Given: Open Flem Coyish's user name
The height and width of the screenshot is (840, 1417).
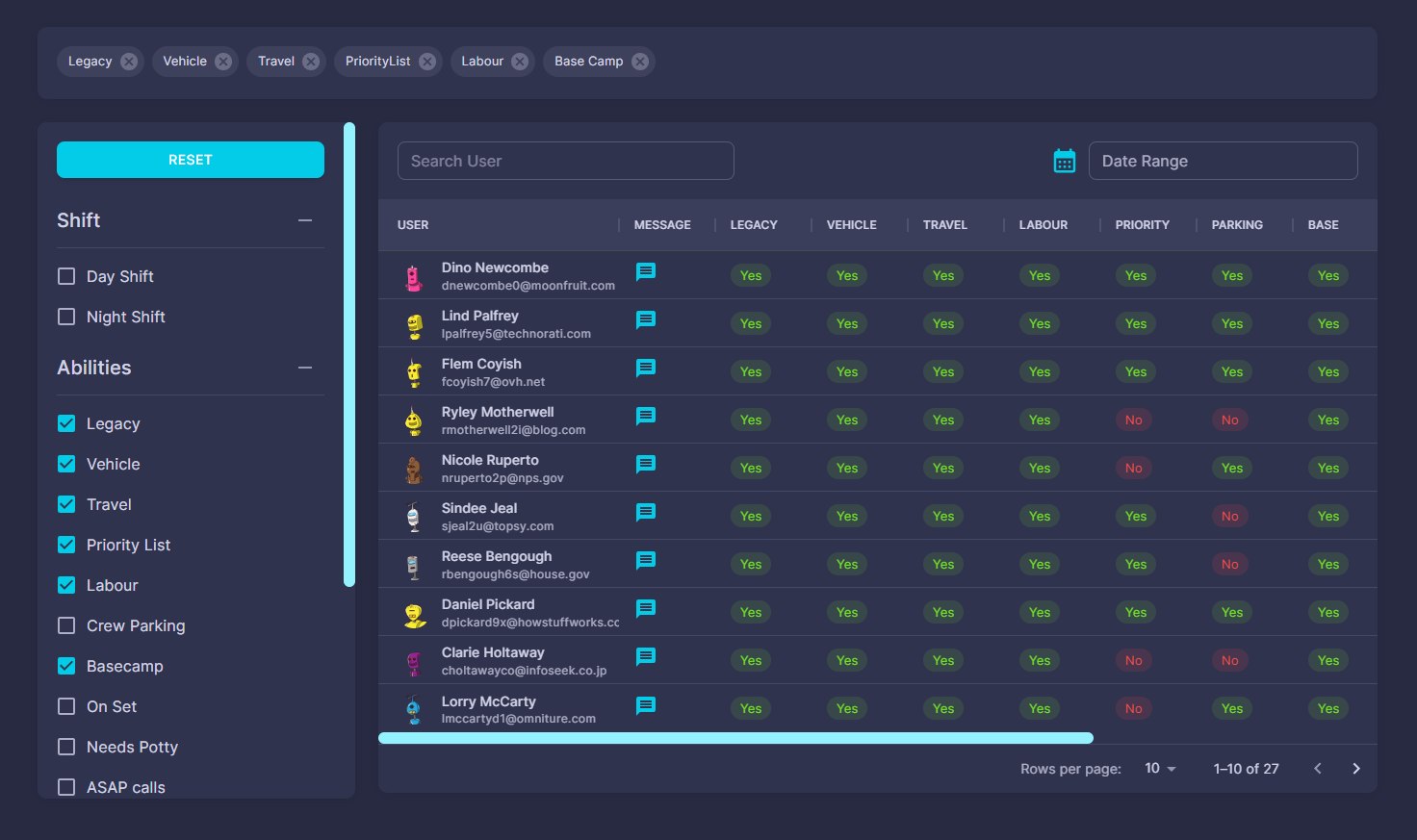Looking at the screenshot, I should (481, 364).
